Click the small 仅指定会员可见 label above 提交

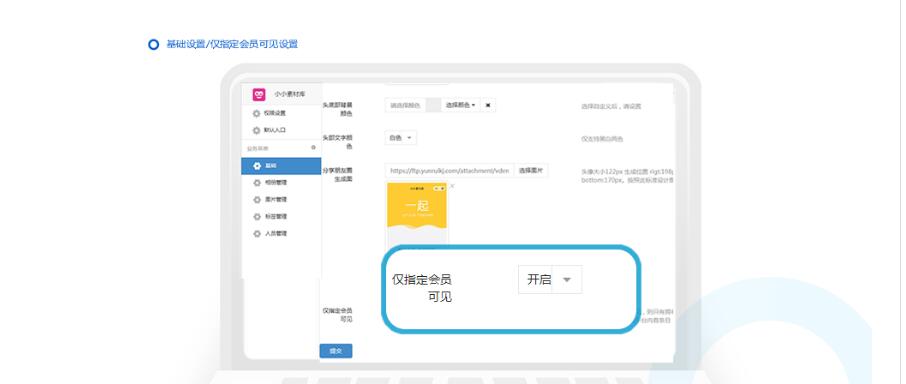coord(337,315)
